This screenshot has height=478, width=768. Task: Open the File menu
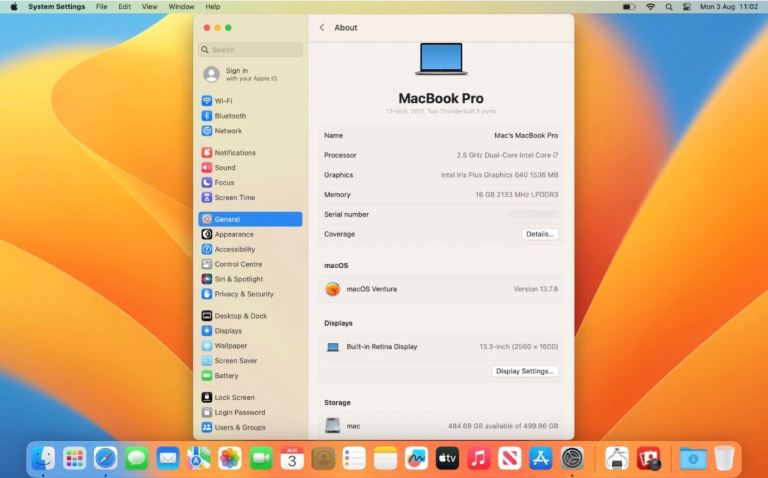(x=101, y=7)
